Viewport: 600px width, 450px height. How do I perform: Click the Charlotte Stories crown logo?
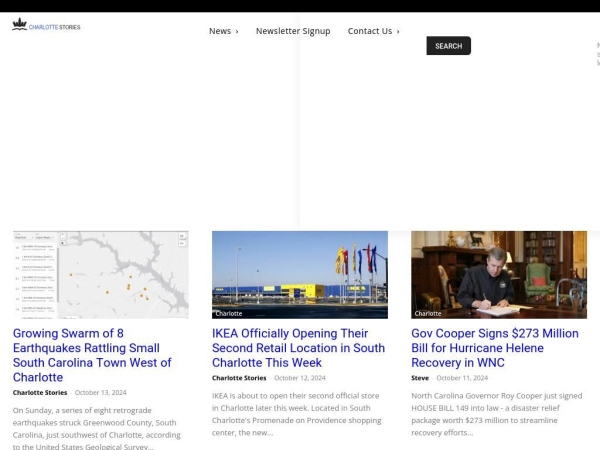point(46,24)
